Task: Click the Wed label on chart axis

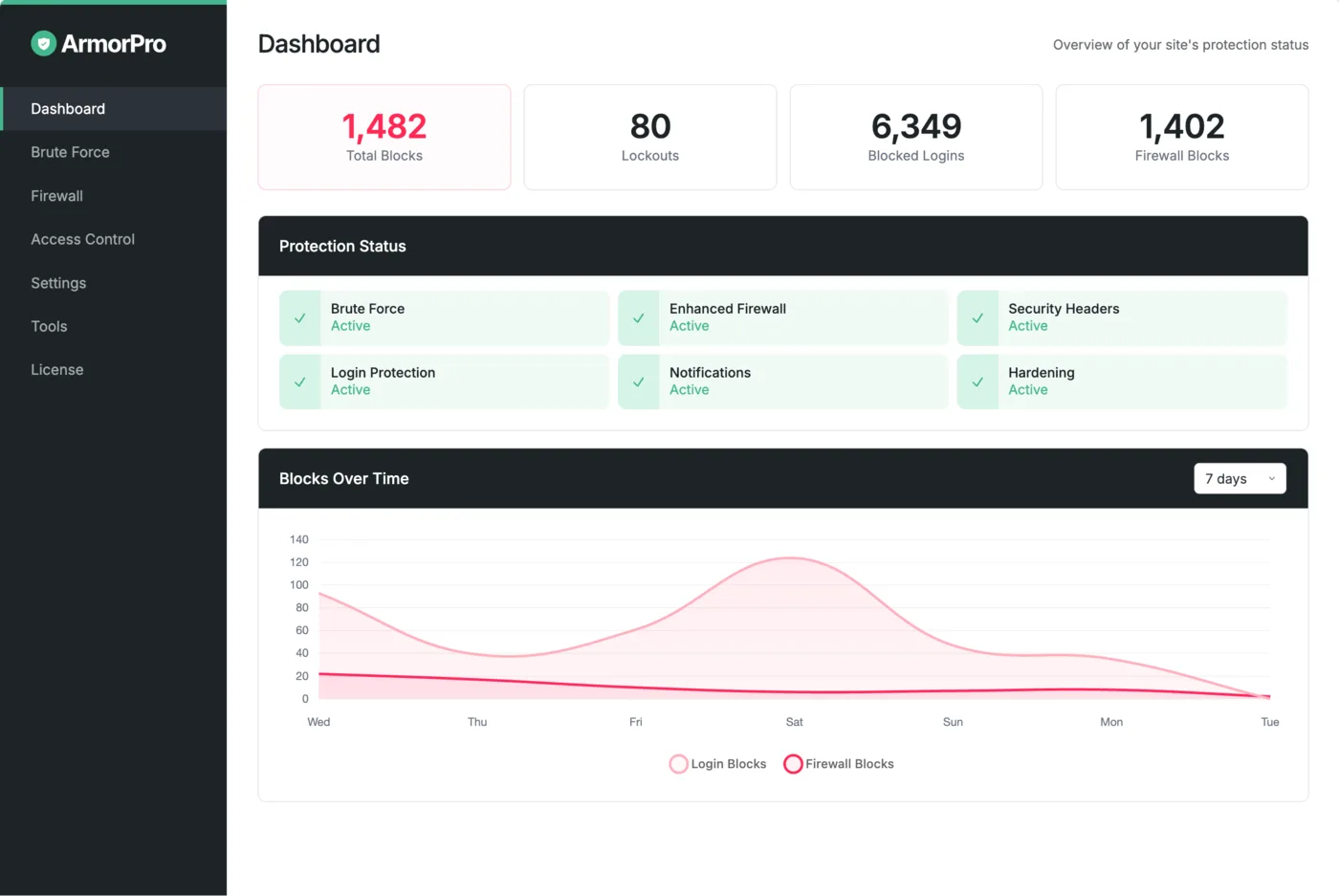Action: point(318,722)
